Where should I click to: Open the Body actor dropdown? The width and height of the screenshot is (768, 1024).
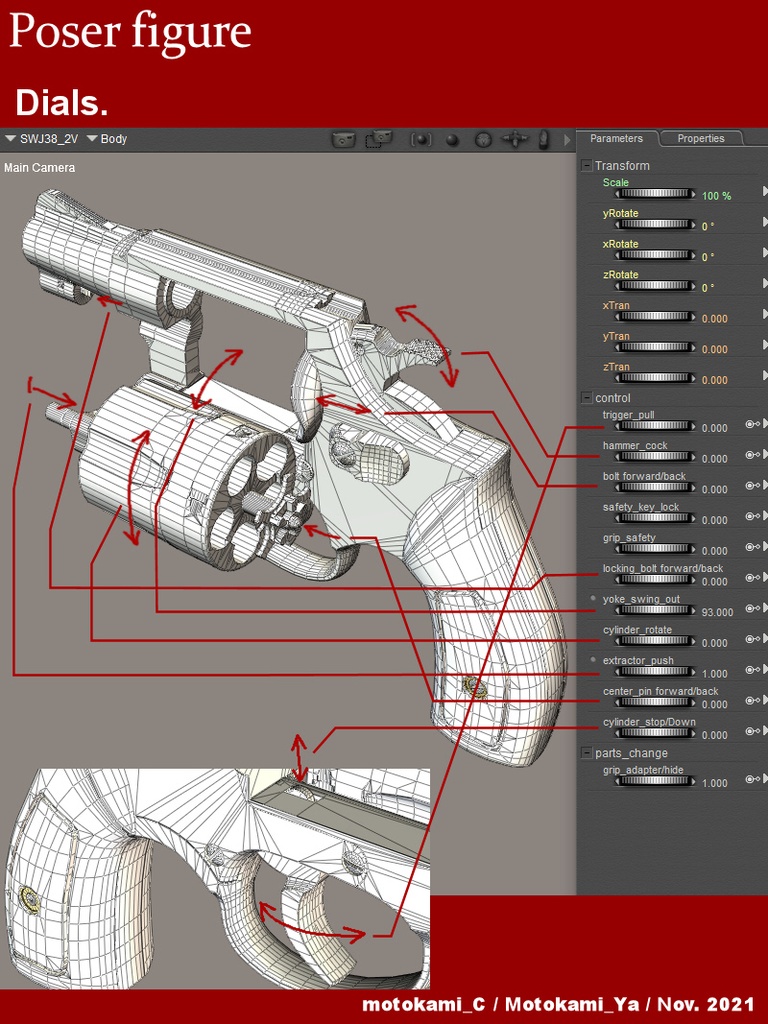(x=107, y=139)
